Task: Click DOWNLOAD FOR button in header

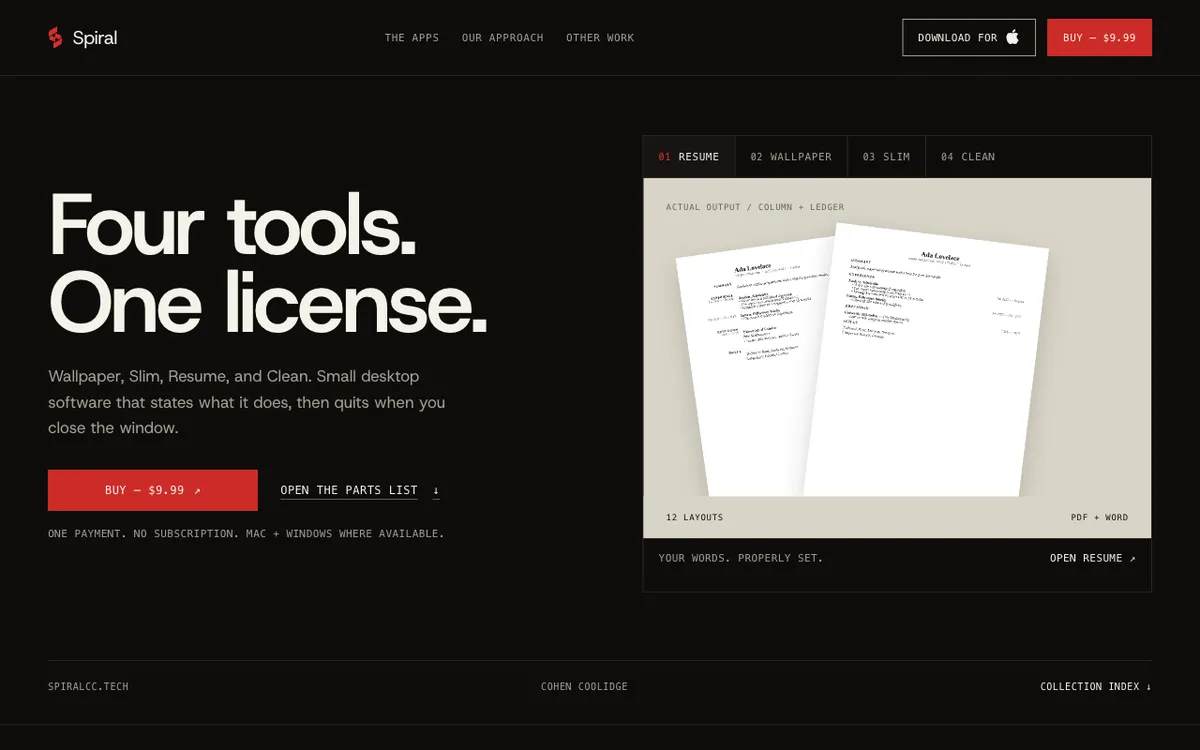Action: [x=969, y=37]
